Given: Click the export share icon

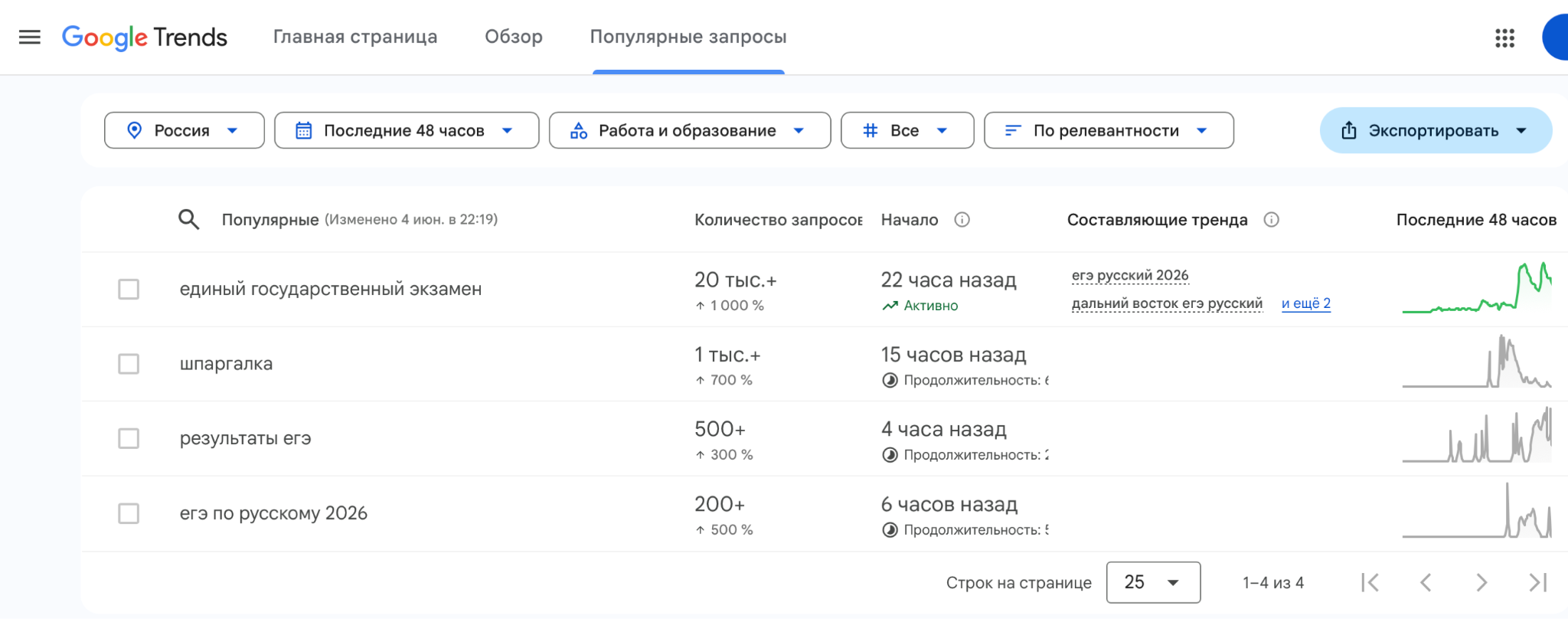Looking at the screenshot, I should (1349, 130).
